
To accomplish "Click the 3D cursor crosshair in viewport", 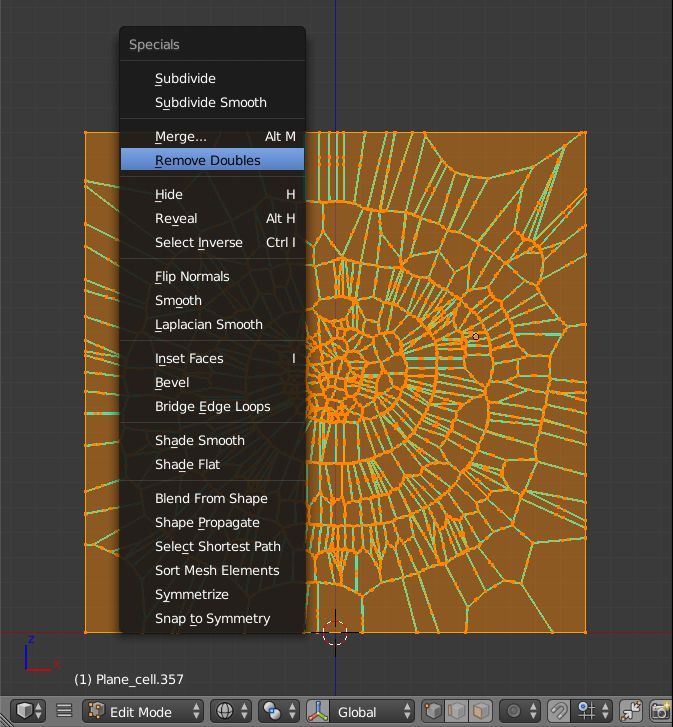I will point(335,633).
